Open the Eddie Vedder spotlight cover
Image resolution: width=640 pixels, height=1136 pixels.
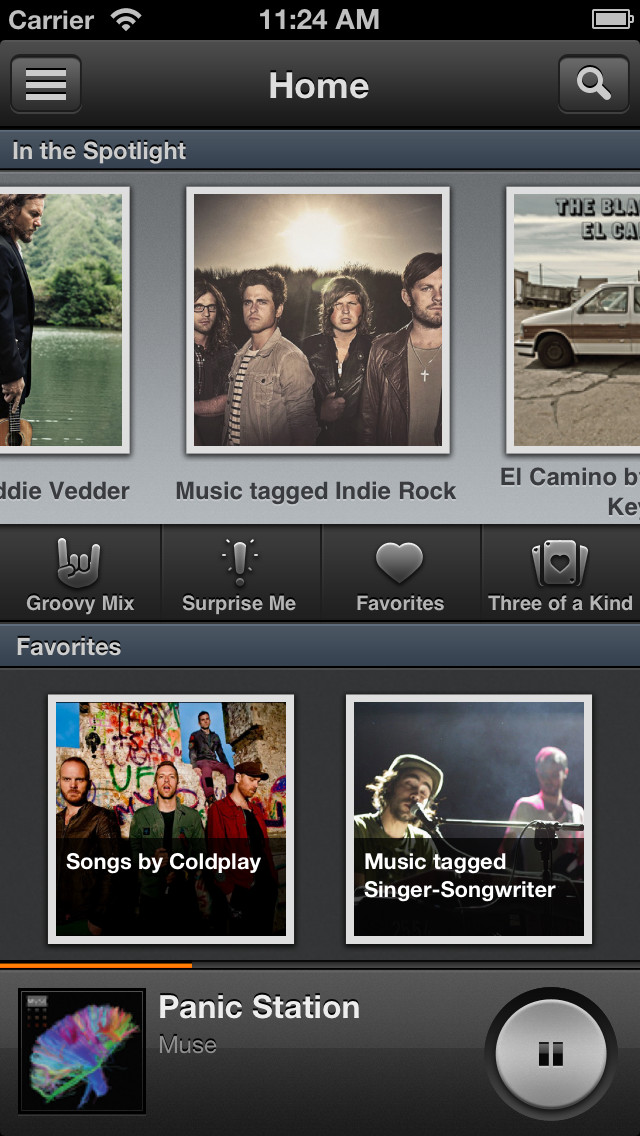(x=65, y=320)
